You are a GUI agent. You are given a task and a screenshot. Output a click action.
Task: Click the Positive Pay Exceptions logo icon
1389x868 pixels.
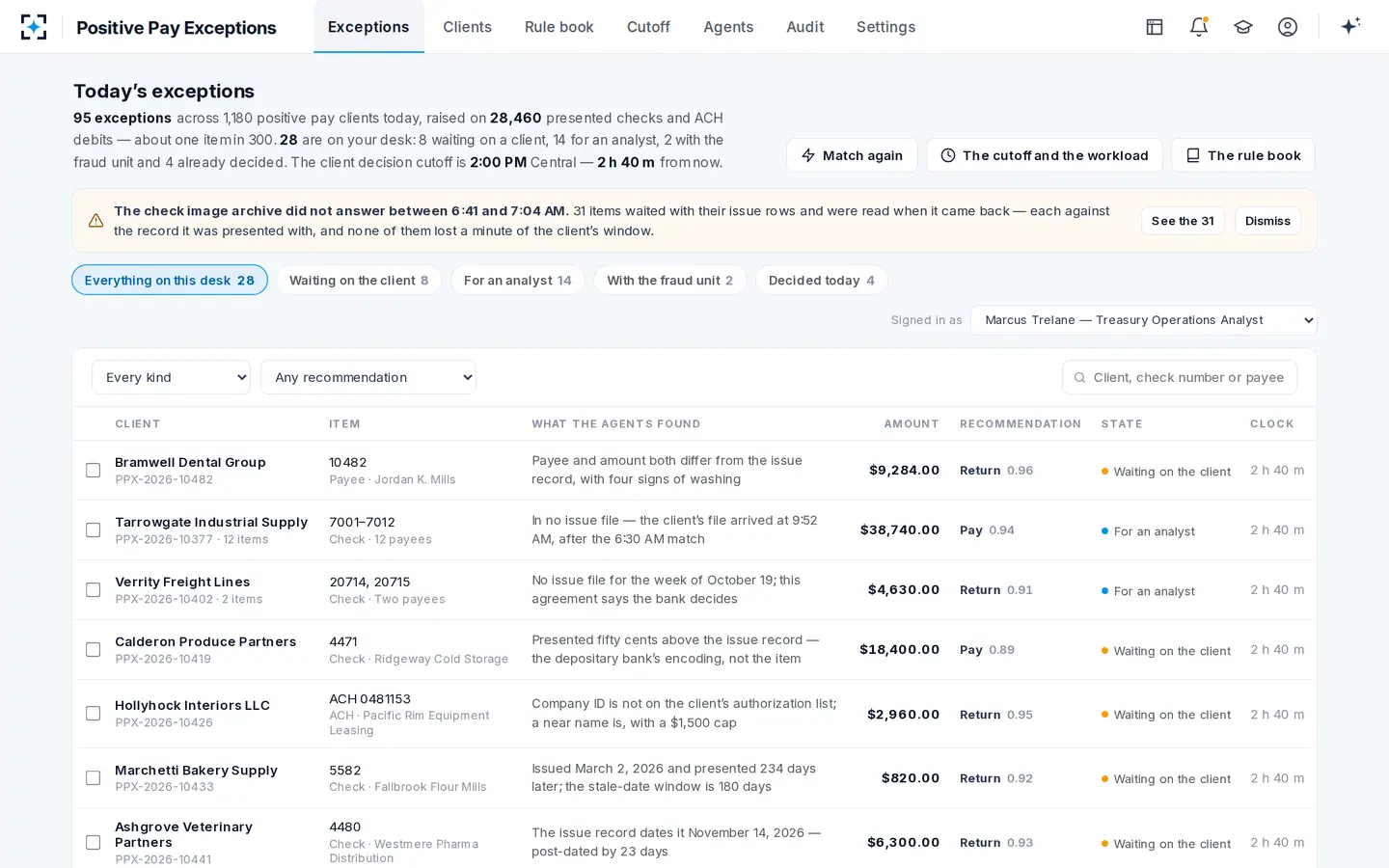(x=34, y=27)
